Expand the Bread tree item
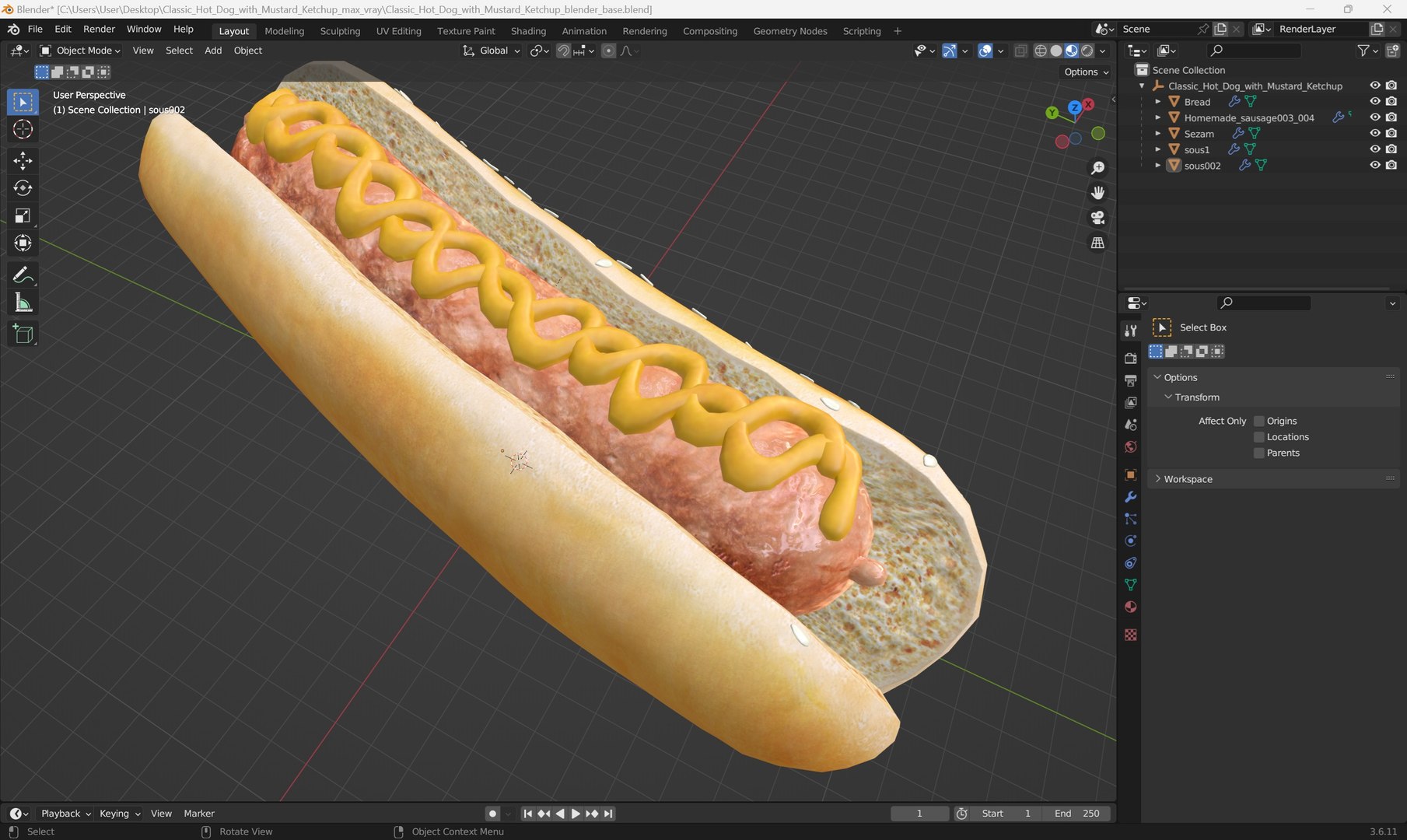The image size is (1407, 840). pos(1157,101)
